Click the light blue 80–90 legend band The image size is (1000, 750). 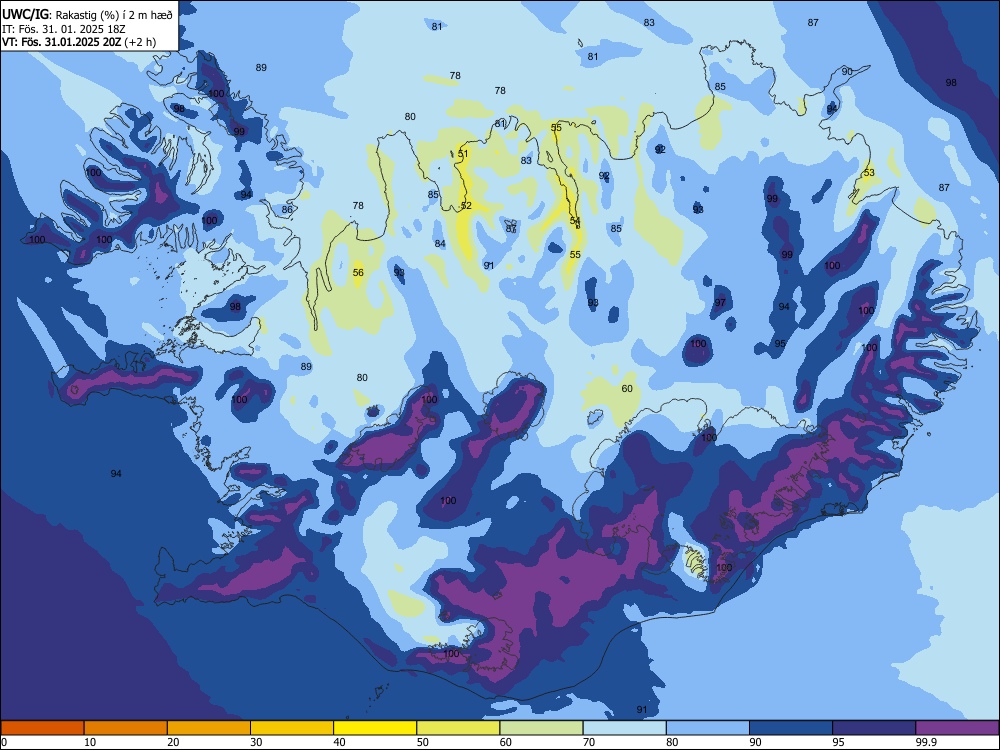pyautogui.click(x=708, y=728)
